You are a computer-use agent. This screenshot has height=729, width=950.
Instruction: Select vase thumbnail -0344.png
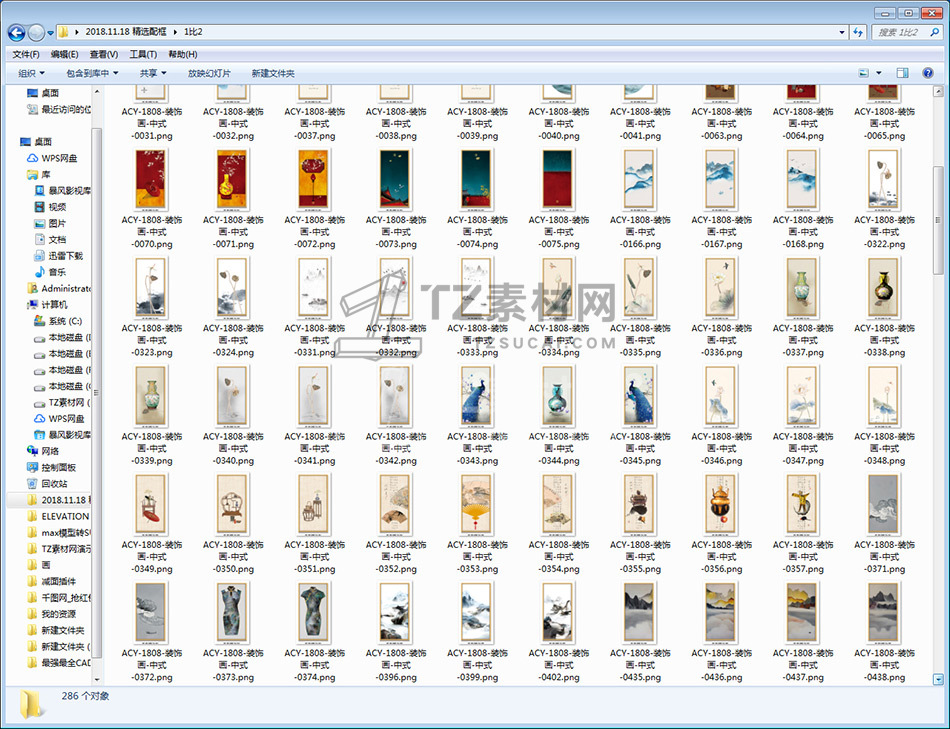(559, 396)
